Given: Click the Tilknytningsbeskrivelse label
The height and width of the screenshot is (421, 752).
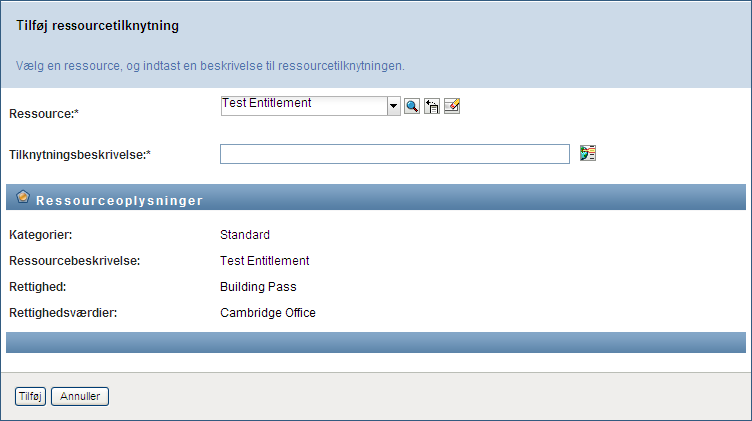Looking at the screenshot, I should [85, 155].
